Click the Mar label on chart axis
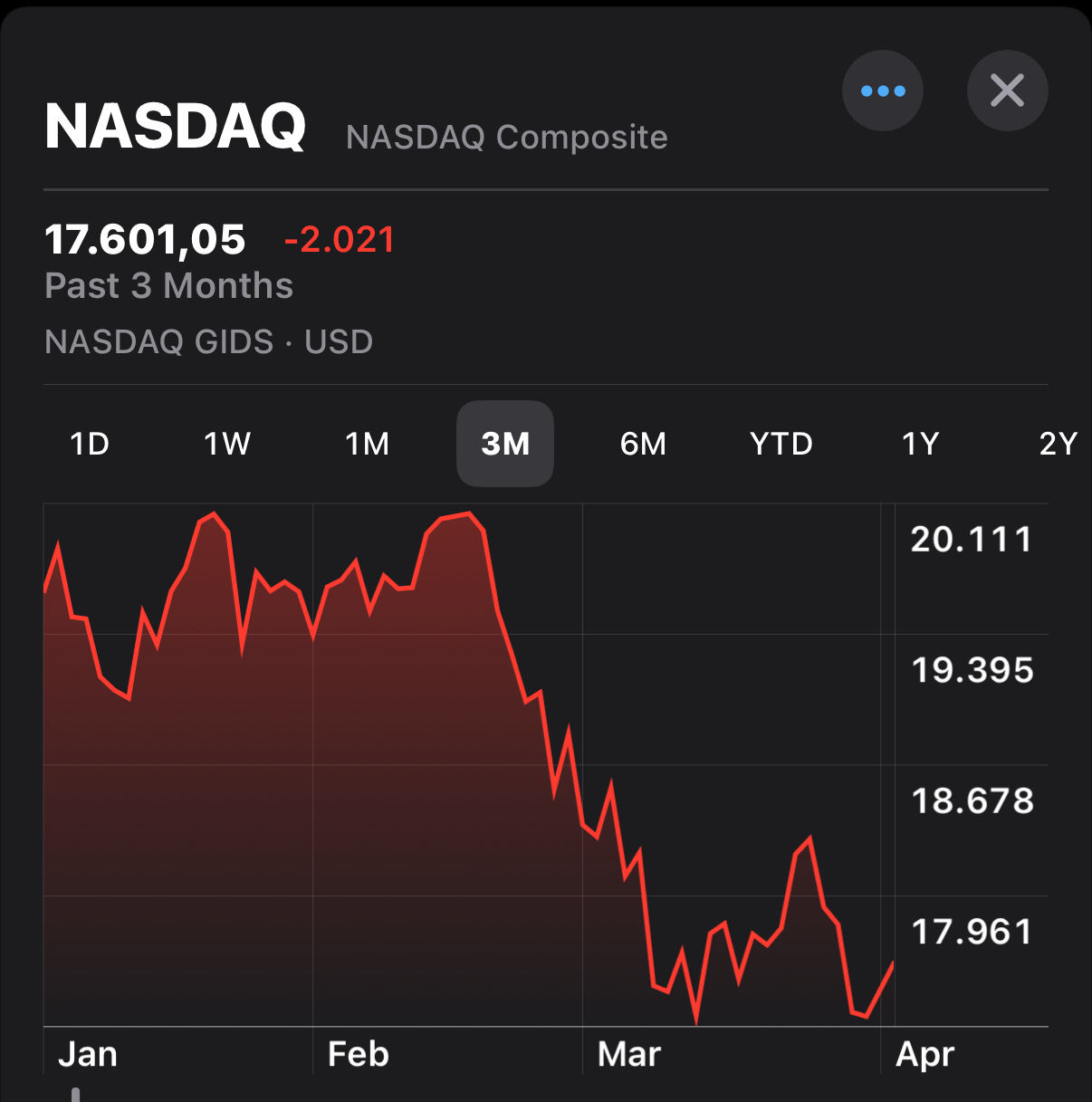Viewport: 1092px width, 1102px height. pyautogui.click(x=629, y=1054)
